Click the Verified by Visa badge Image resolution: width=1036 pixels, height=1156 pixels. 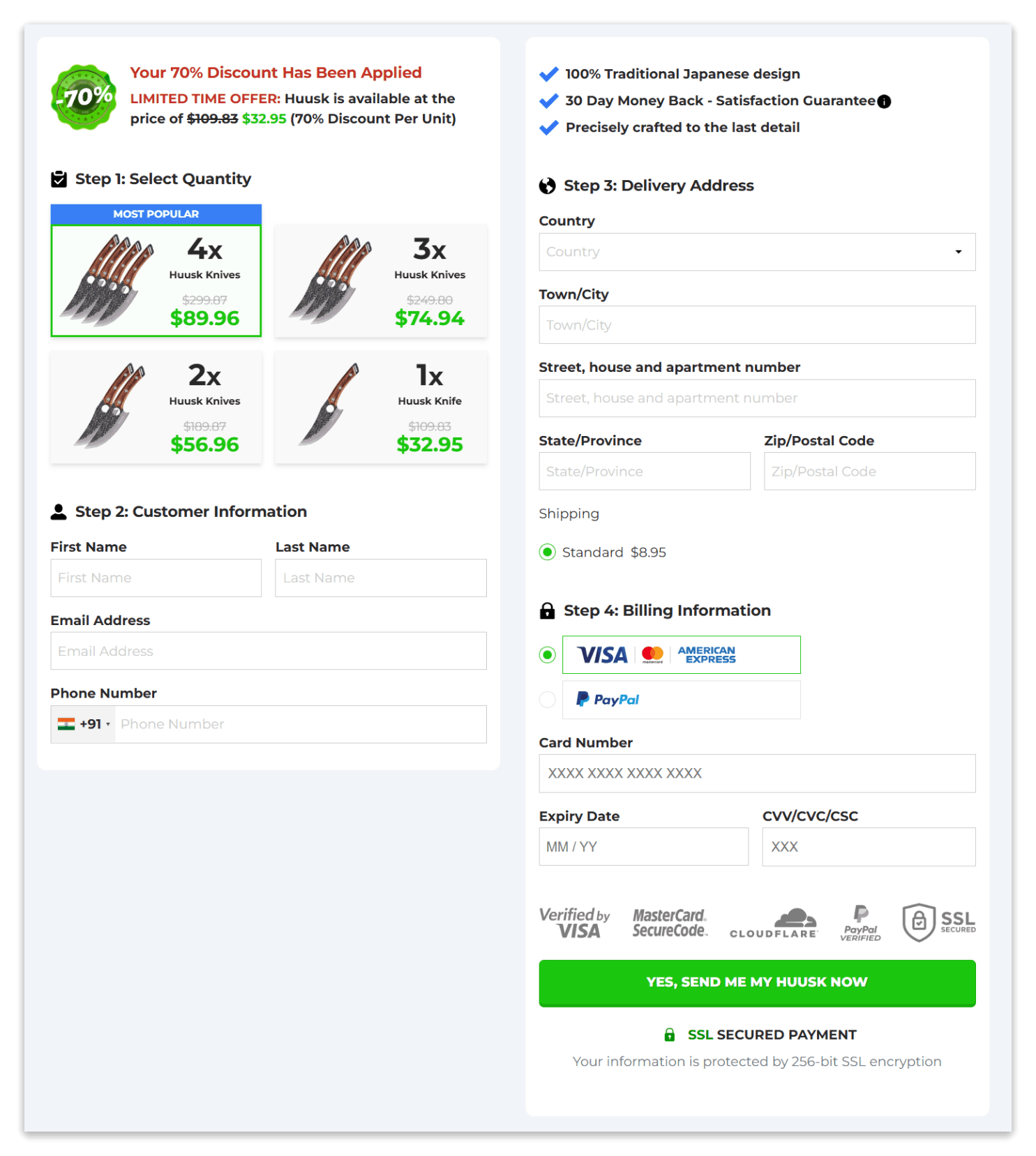[x=574, y=922]
